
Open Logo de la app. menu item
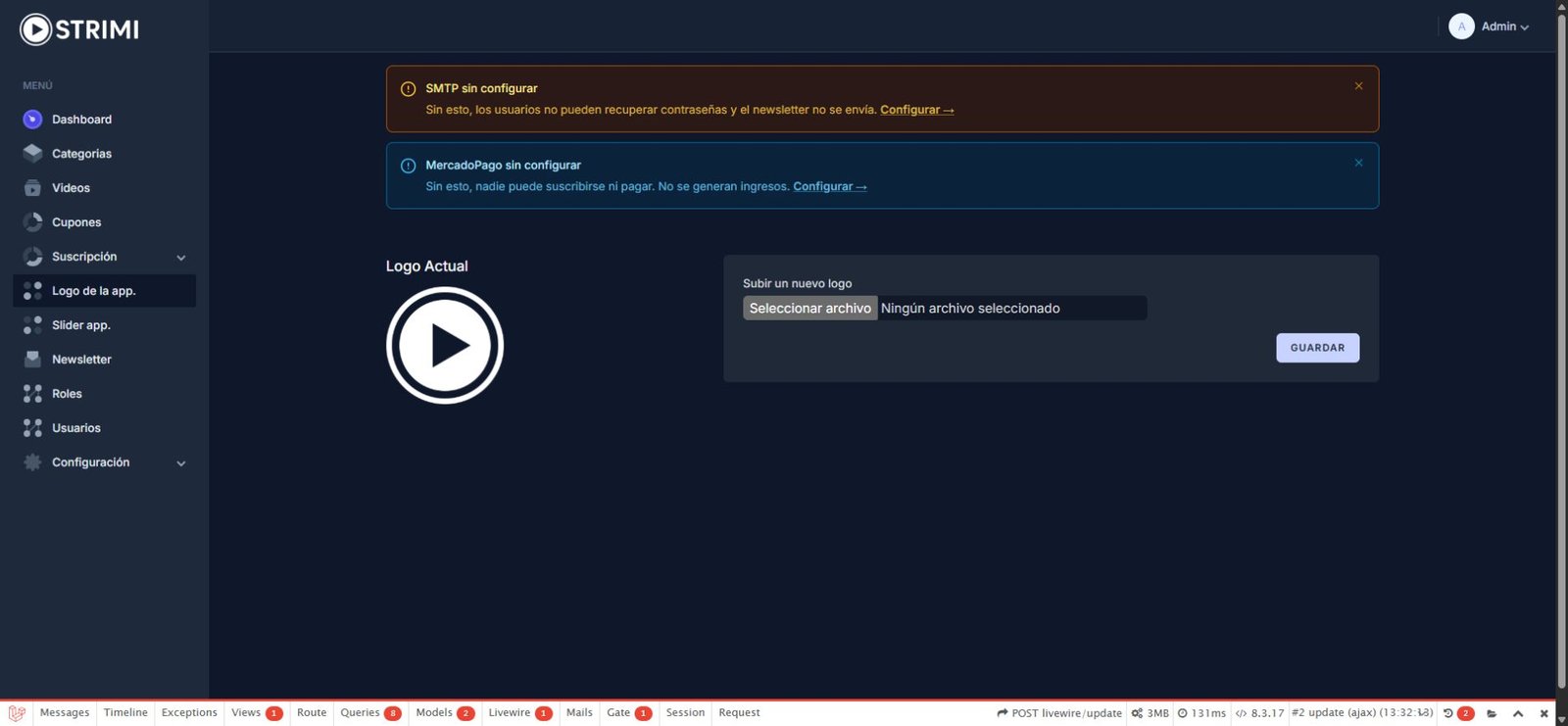(105, 291)
